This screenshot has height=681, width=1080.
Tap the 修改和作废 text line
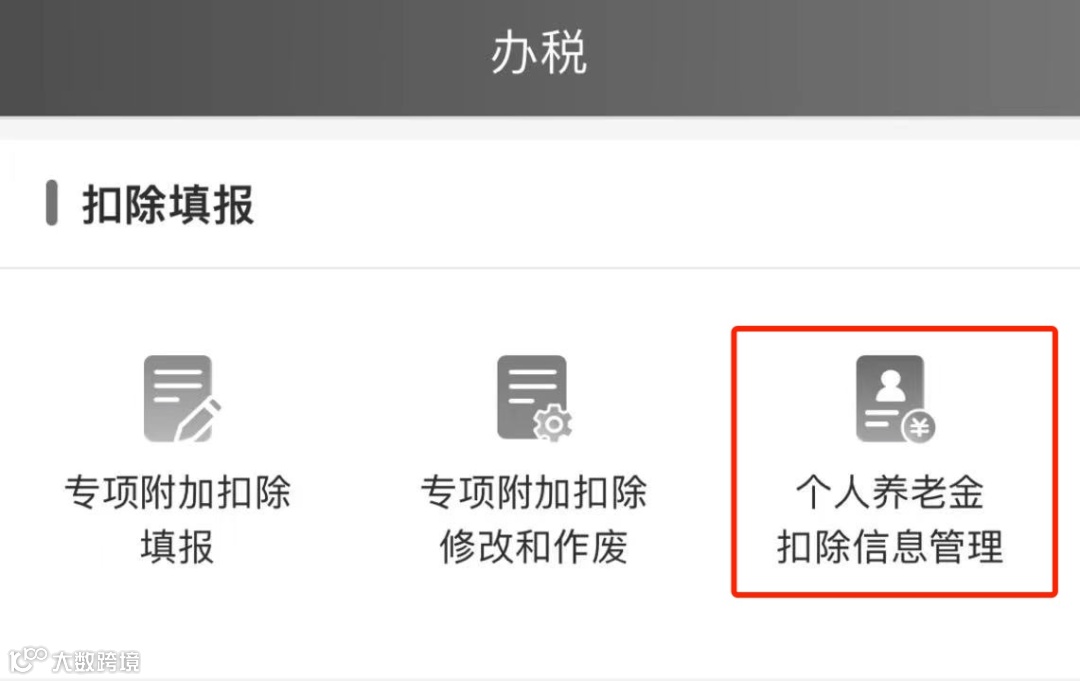tap(534, 547)
